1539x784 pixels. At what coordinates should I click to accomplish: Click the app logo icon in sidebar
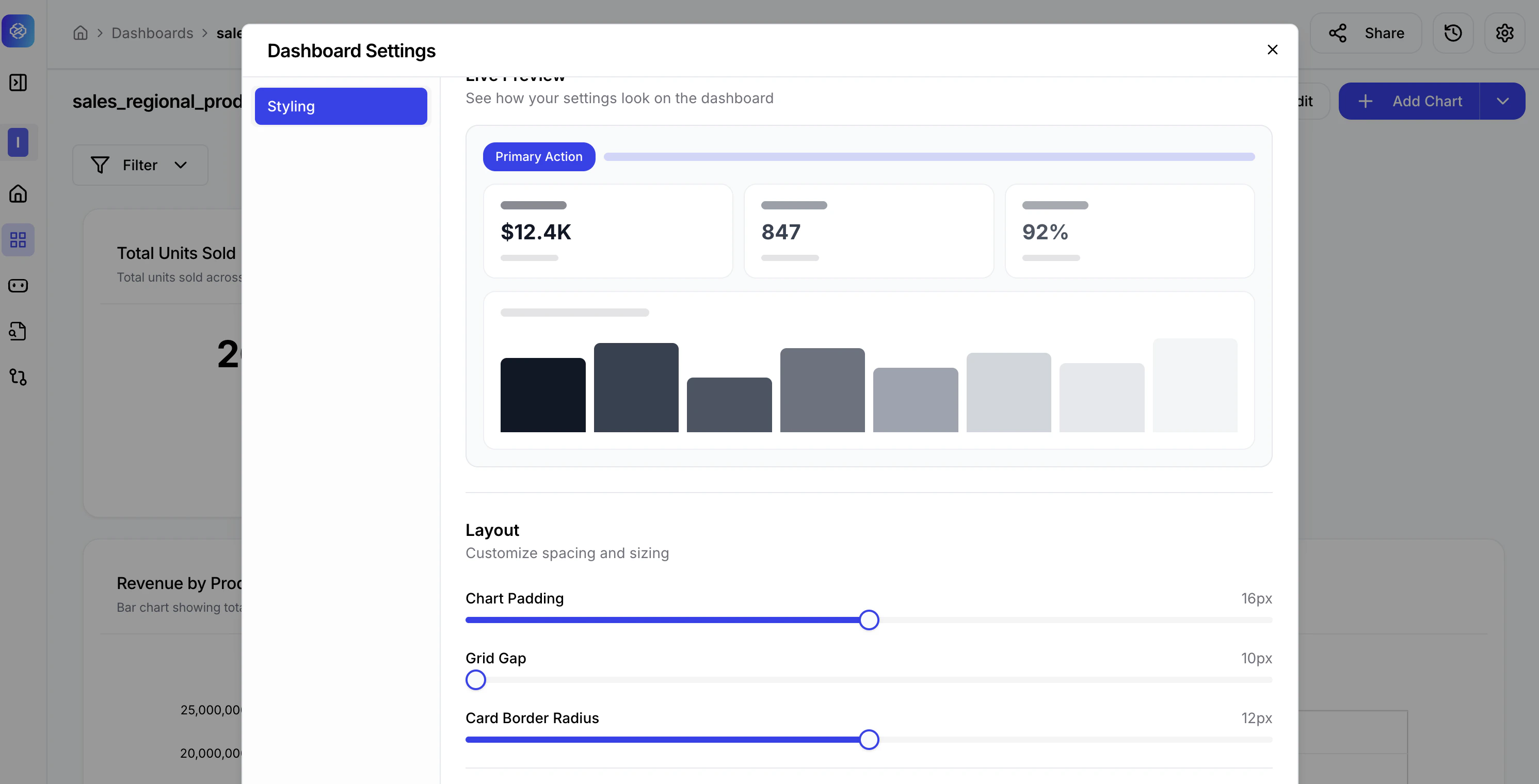tap(18, 31)
